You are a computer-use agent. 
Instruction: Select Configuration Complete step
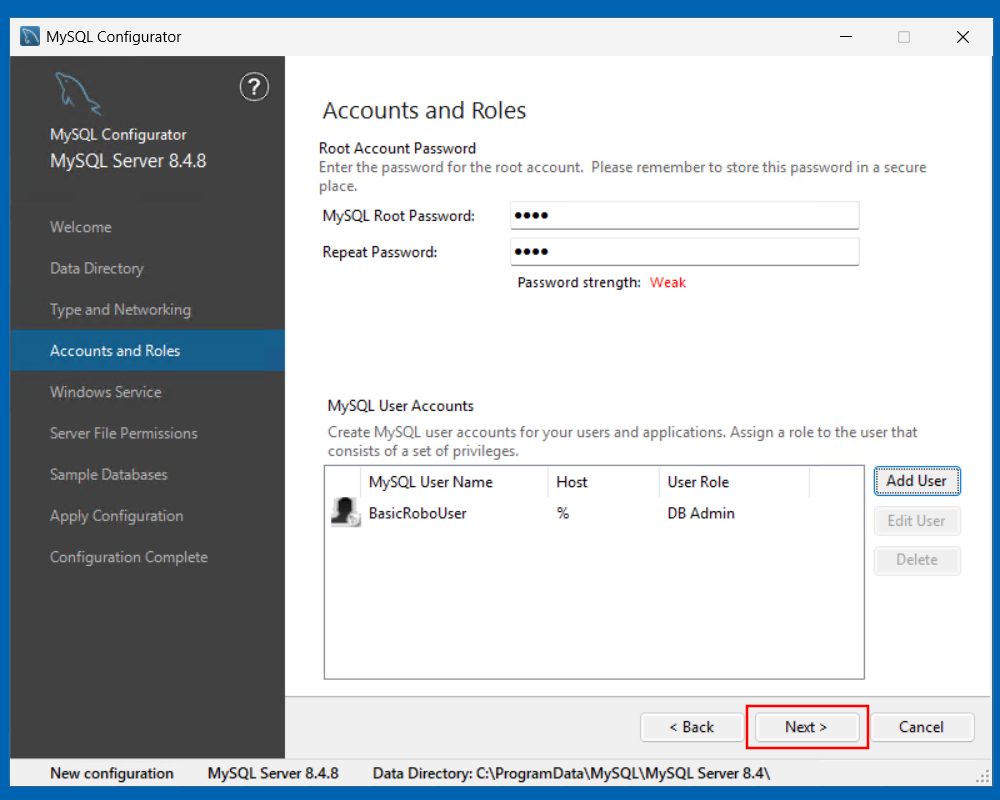(128, 557)
